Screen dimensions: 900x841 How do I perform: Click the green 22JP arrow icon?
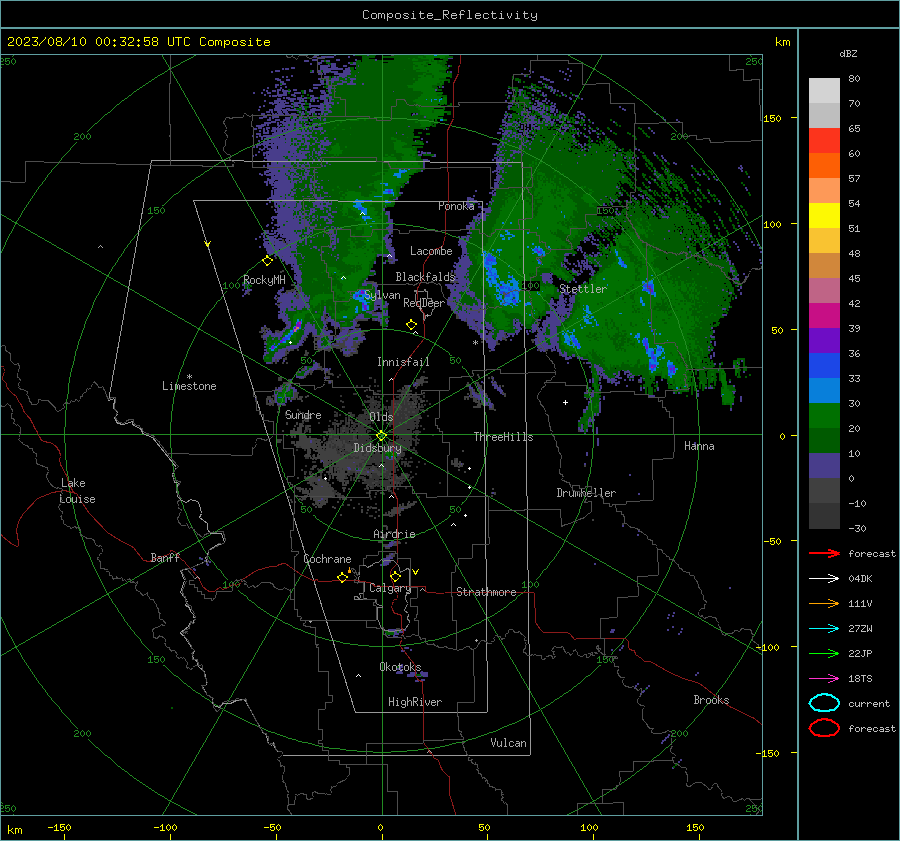coord(824,653)
